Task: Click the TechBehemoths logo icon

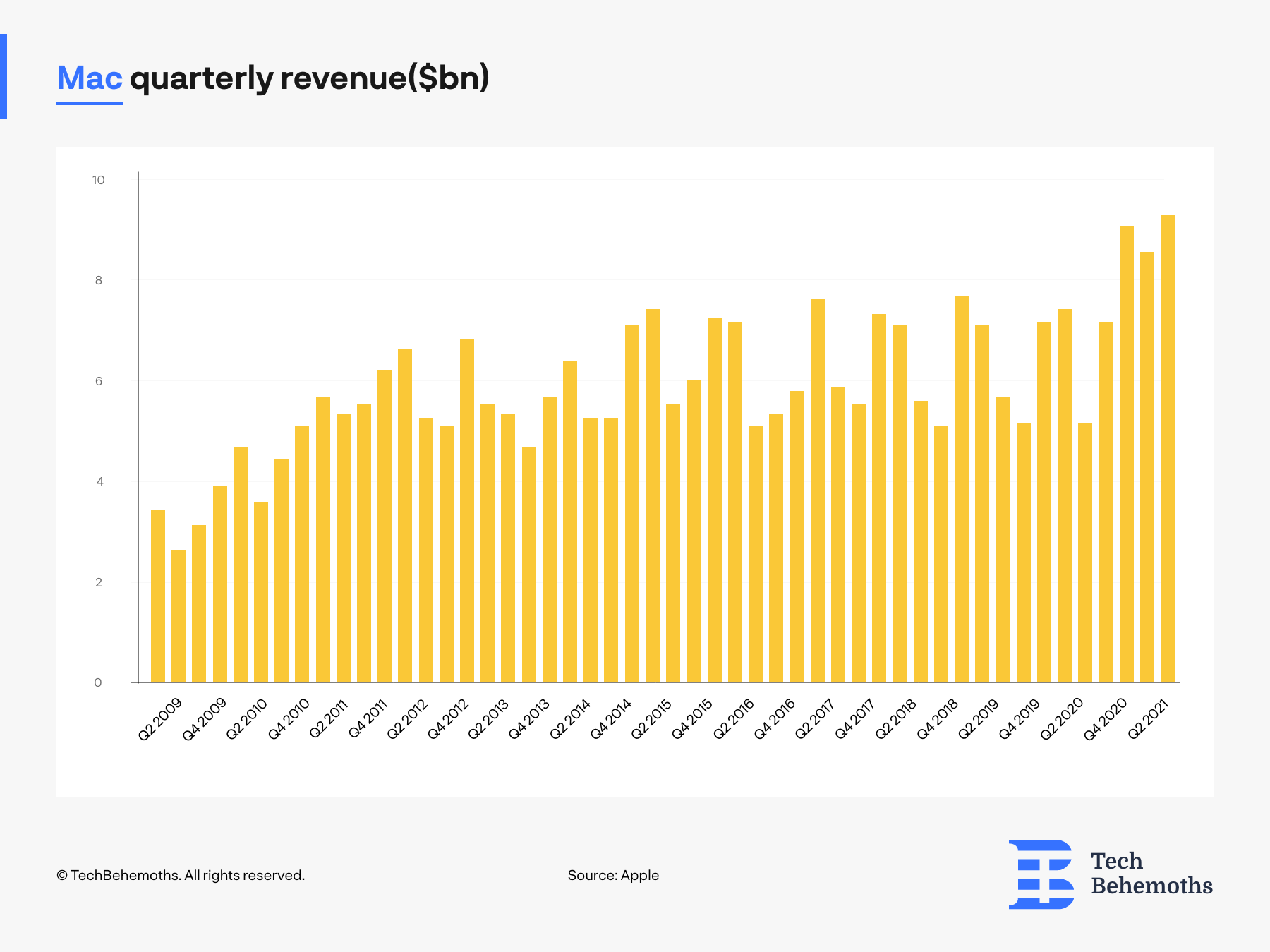Action: [x=1041, y=874]
